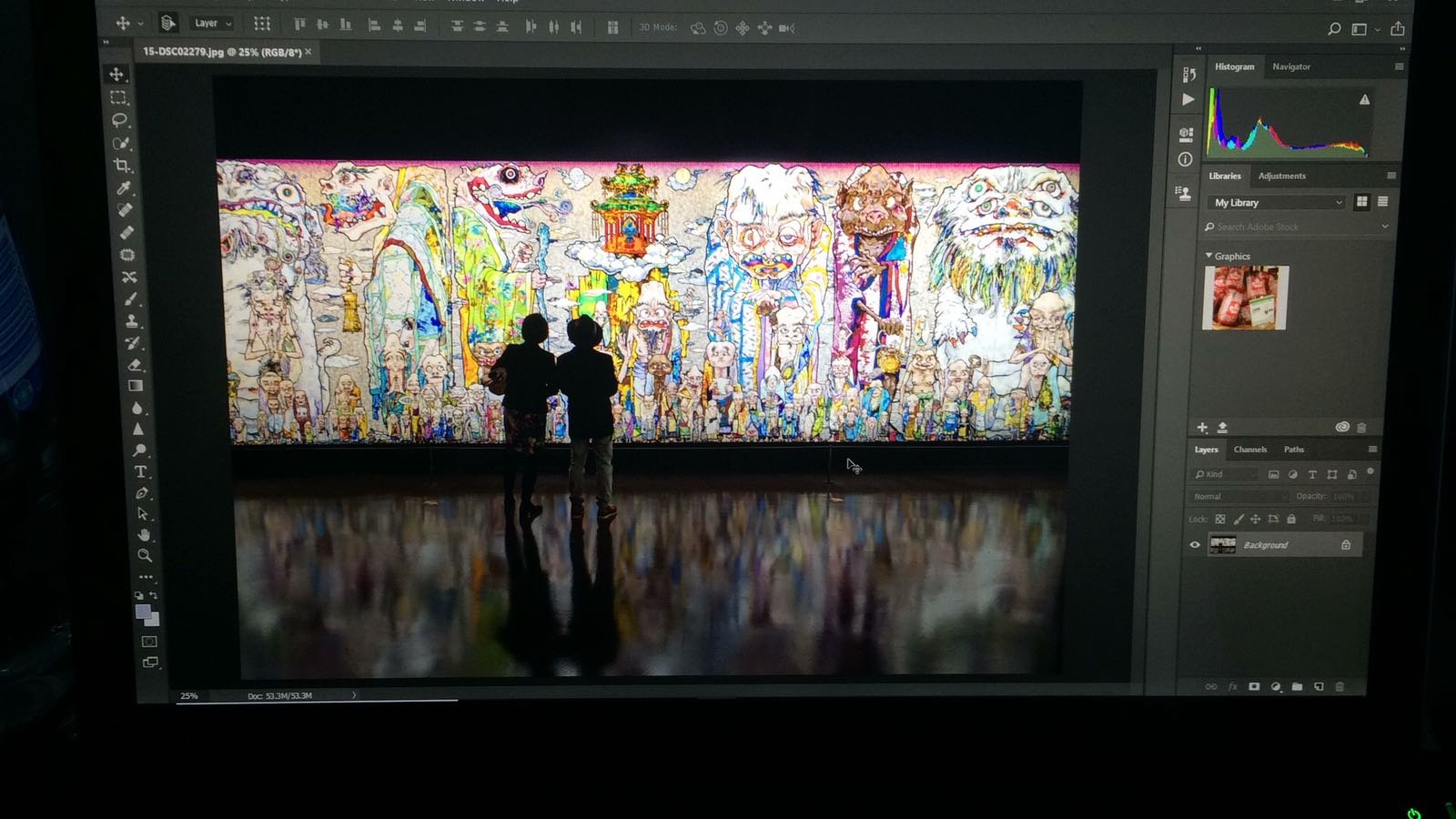Select the Clone Stamp tool
Screen dimensions: 1456x819
[132, 321]
